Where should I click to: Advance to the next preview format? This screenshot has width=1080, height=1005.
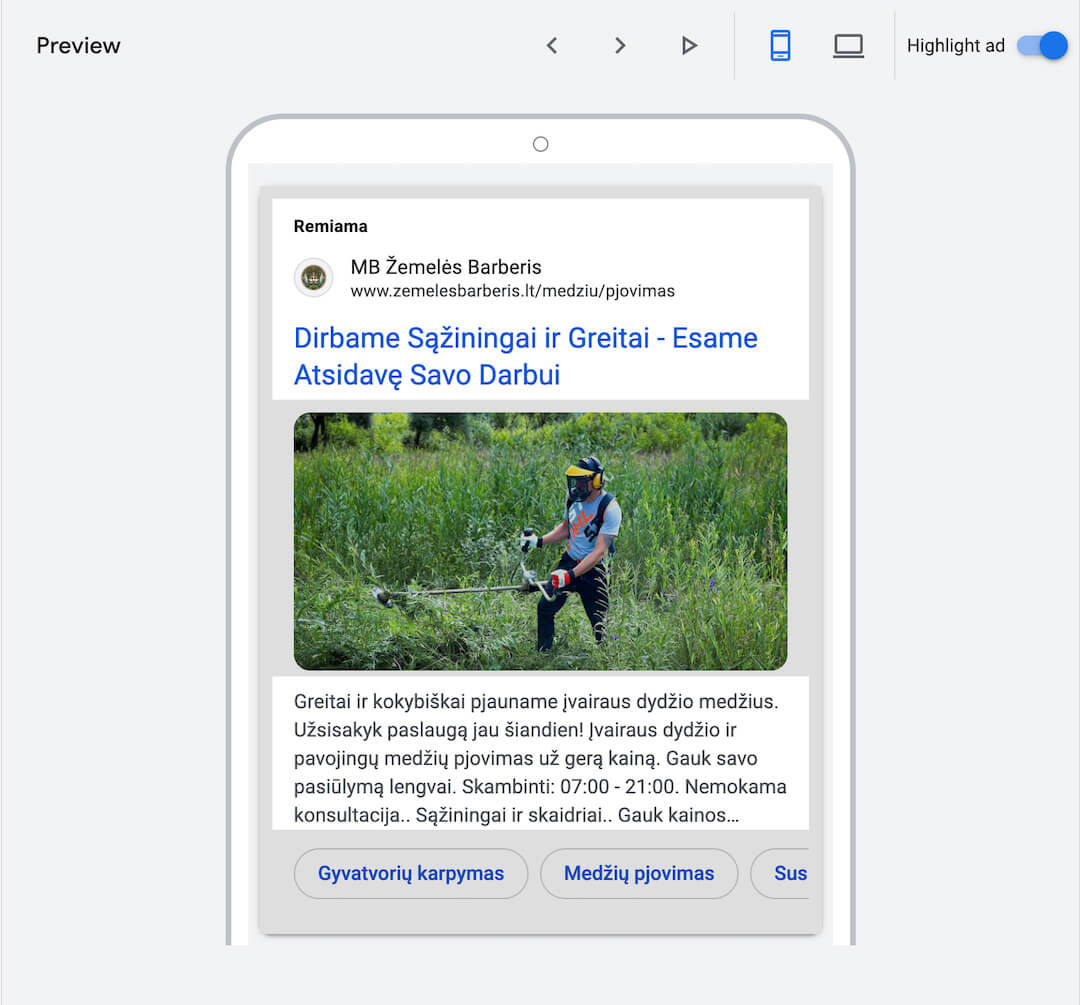620,45
